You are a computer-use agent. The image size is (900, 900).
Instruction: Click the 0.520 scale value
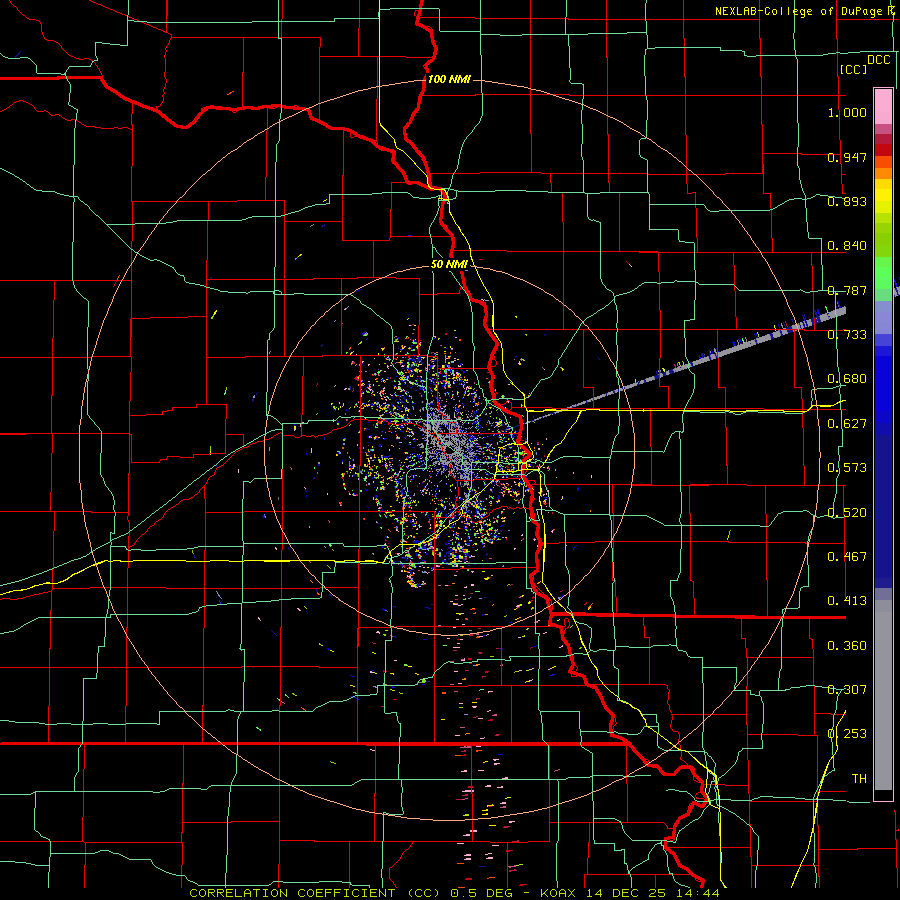847,513
